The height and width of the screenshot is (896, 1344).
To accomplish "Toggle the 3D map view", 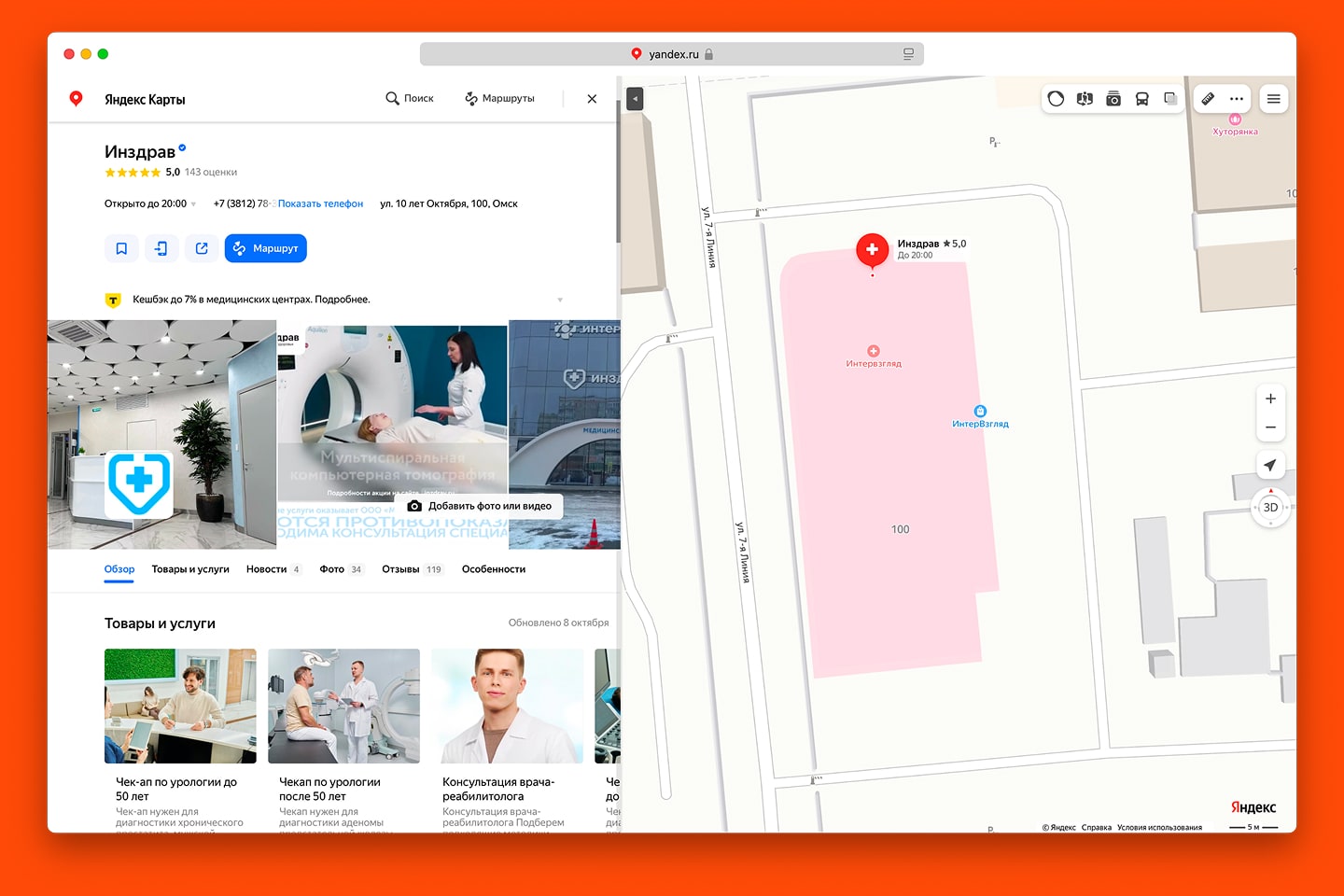I will click(x=1270, y=508).
